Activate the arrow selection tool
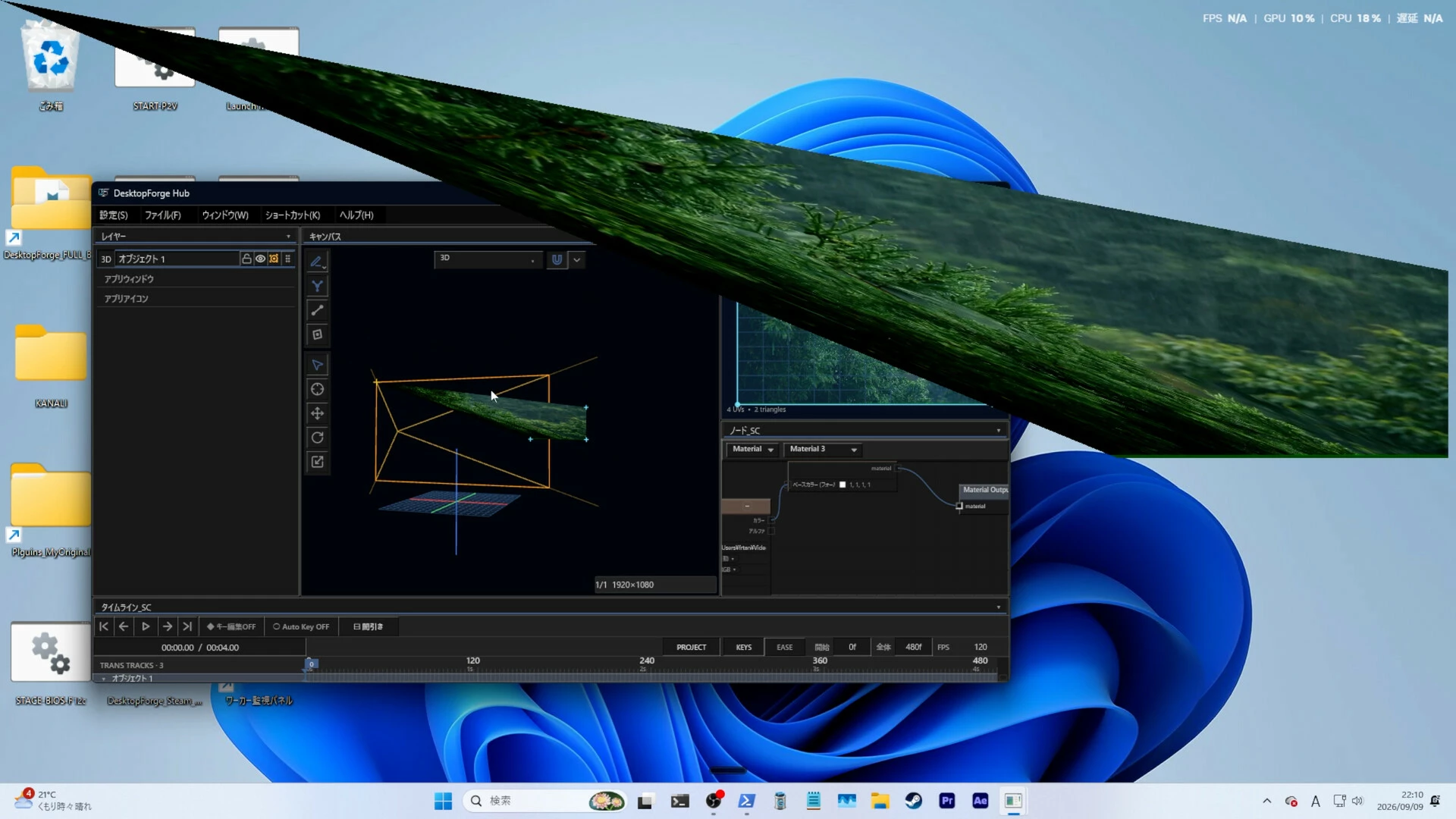 [317, 365]
